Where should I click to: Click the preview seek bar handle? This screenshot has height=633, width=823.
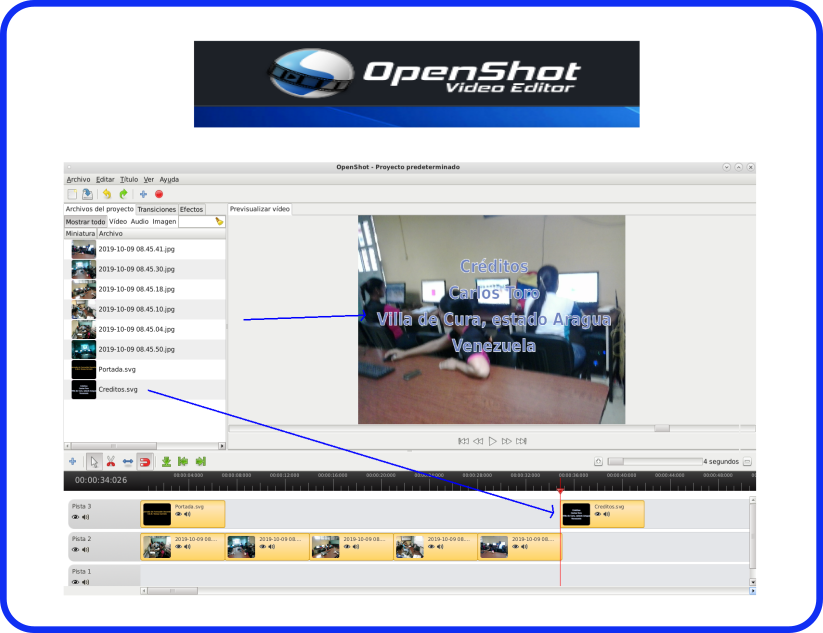click(662, 428)
